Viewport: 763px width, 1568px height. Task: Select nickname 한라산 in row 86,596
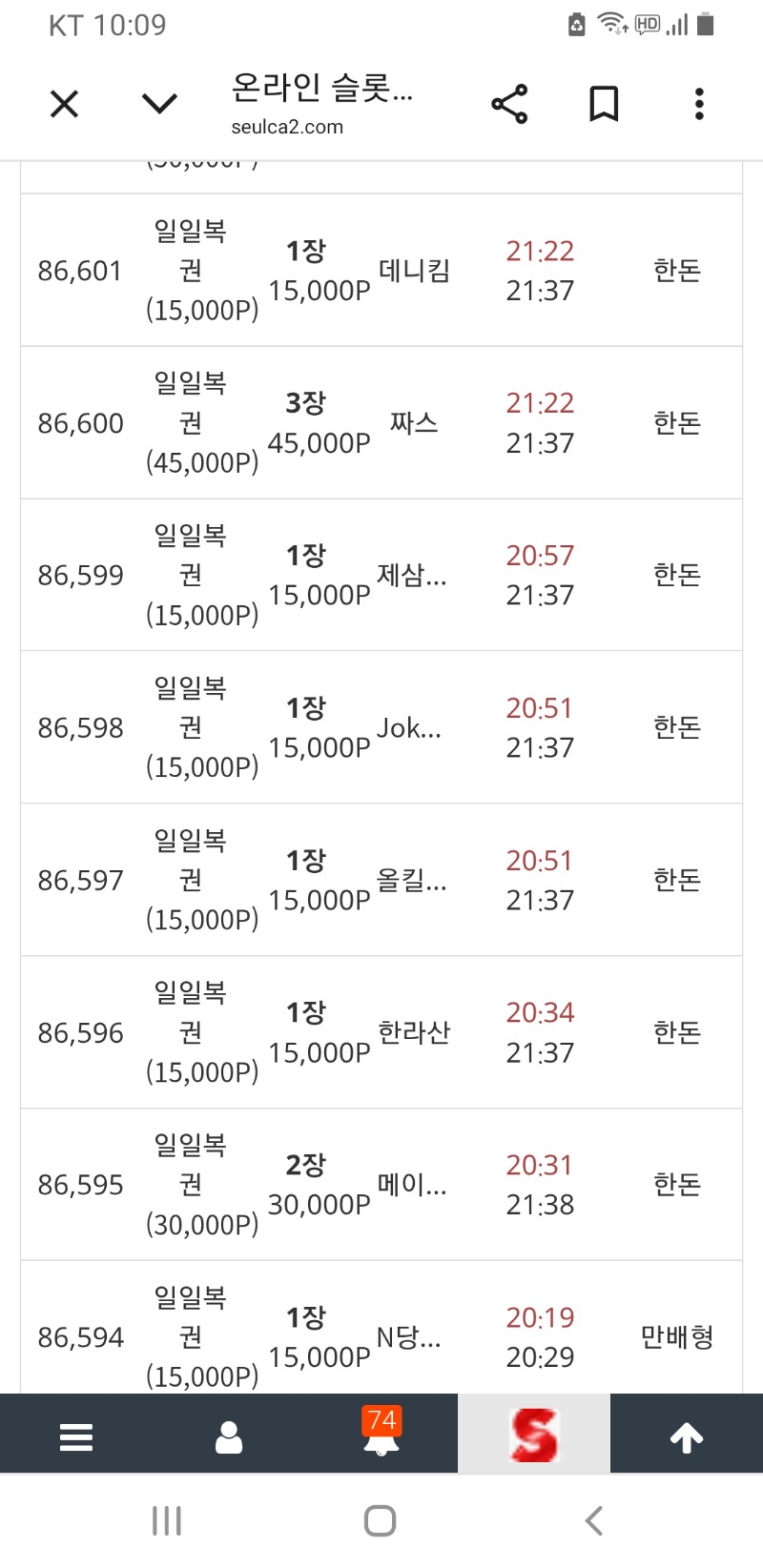coord(414,1032)
